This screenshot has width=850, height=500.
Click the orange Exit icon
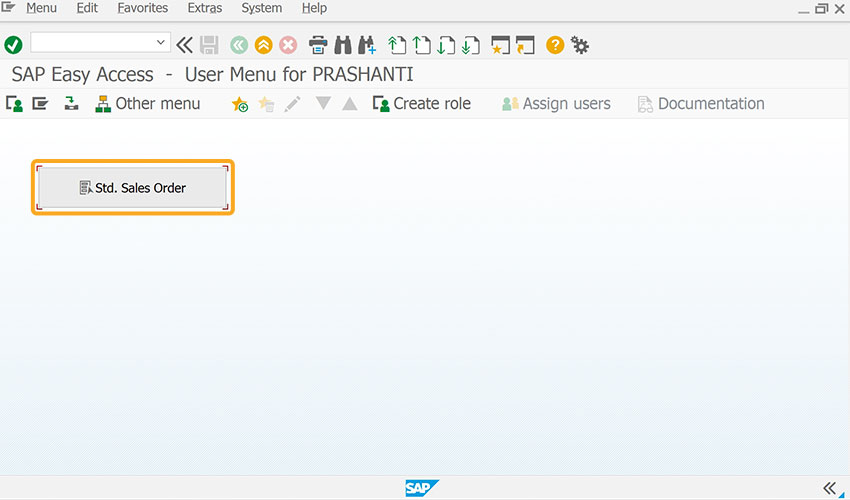[x=263, y=45]
